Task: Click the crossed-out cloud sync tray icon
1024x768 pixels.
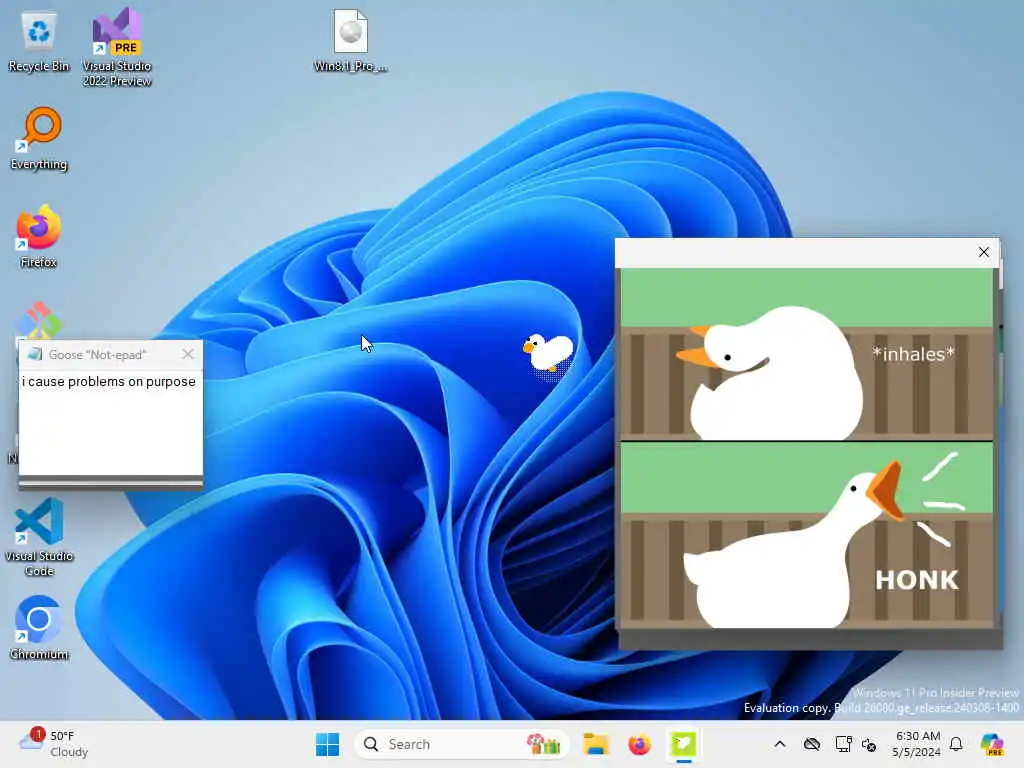Action: coord(812,744)
